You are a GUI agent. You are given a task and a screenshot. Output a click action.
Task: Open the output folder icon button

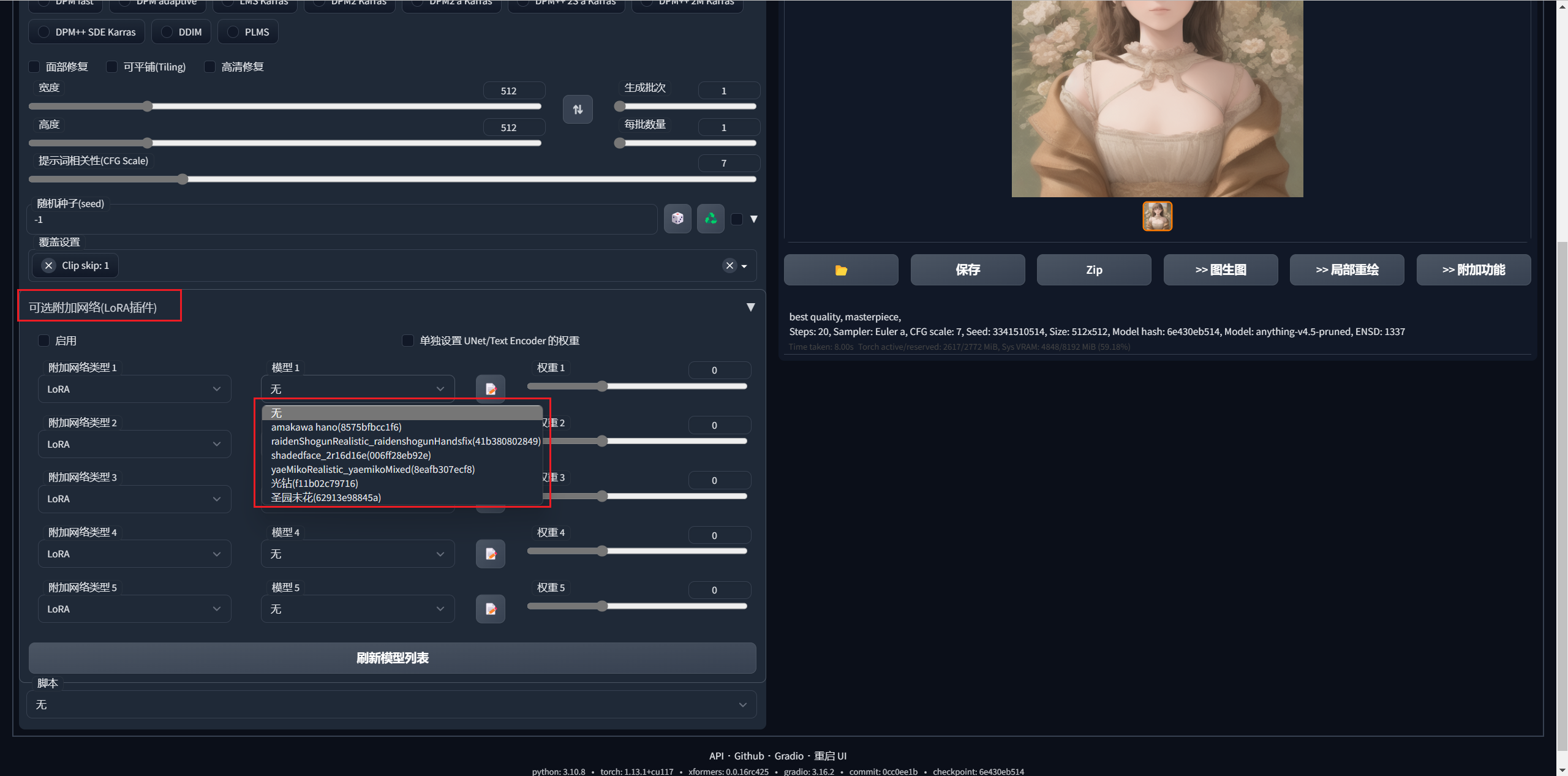(841, 270)
